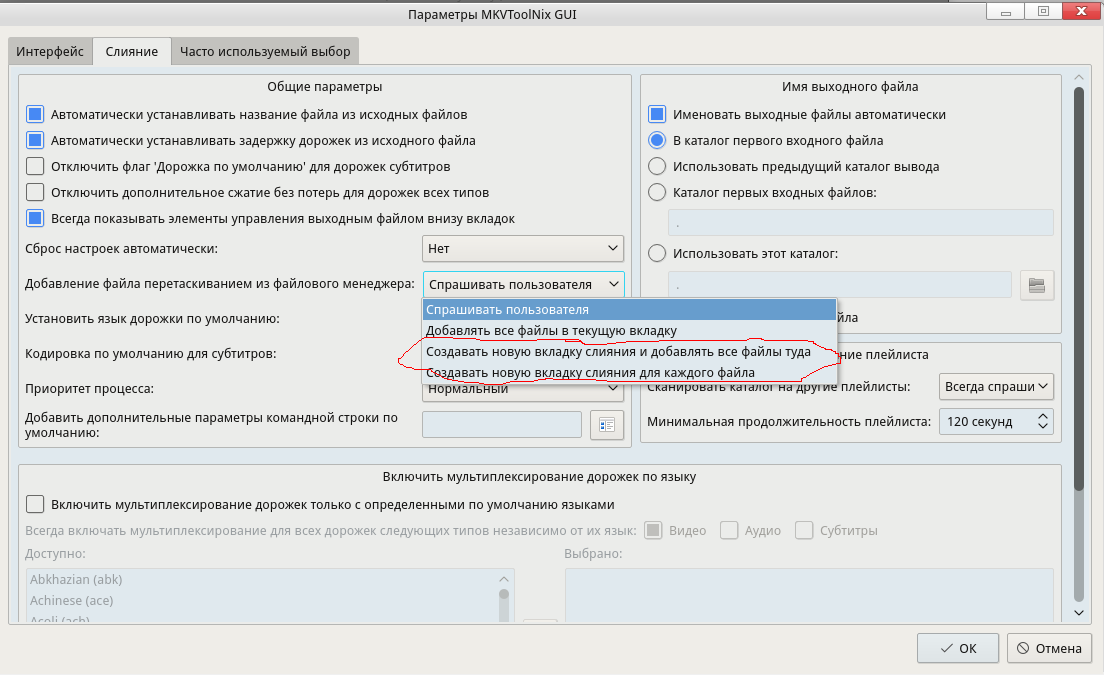Choose 'Спрашивать пользователя' in the dropdown list
Image resolution: width=1104 pixels, height=675 pixels.
(x=629, y=310)
